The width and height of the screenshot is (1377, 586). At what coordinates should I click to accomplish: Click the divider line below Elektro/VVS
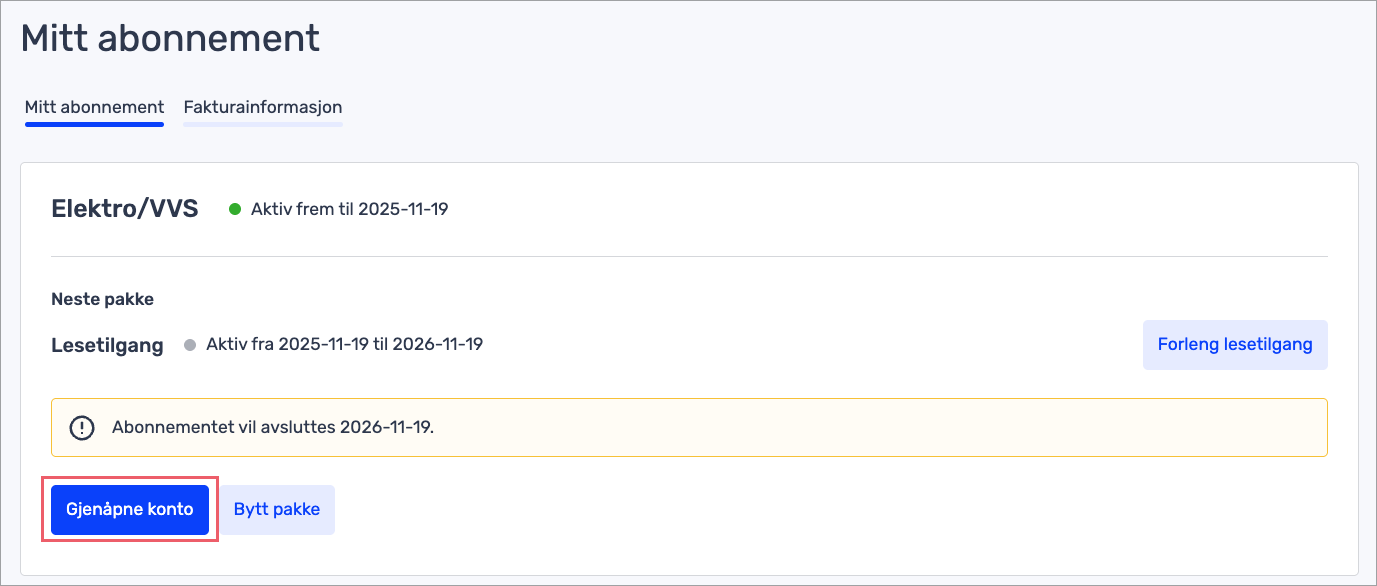click(x=689, y=256)
